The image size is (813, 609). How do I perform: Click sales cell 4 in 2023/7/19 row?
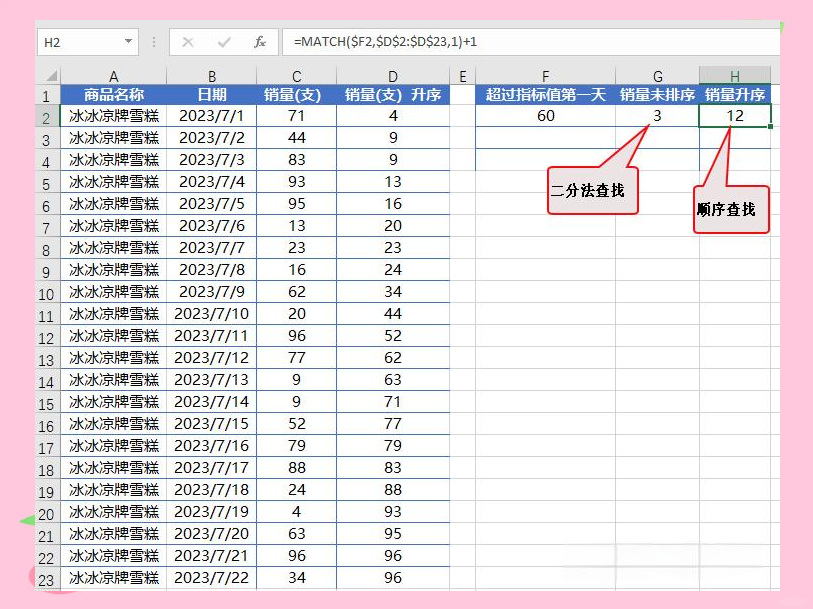pos(297,512)
